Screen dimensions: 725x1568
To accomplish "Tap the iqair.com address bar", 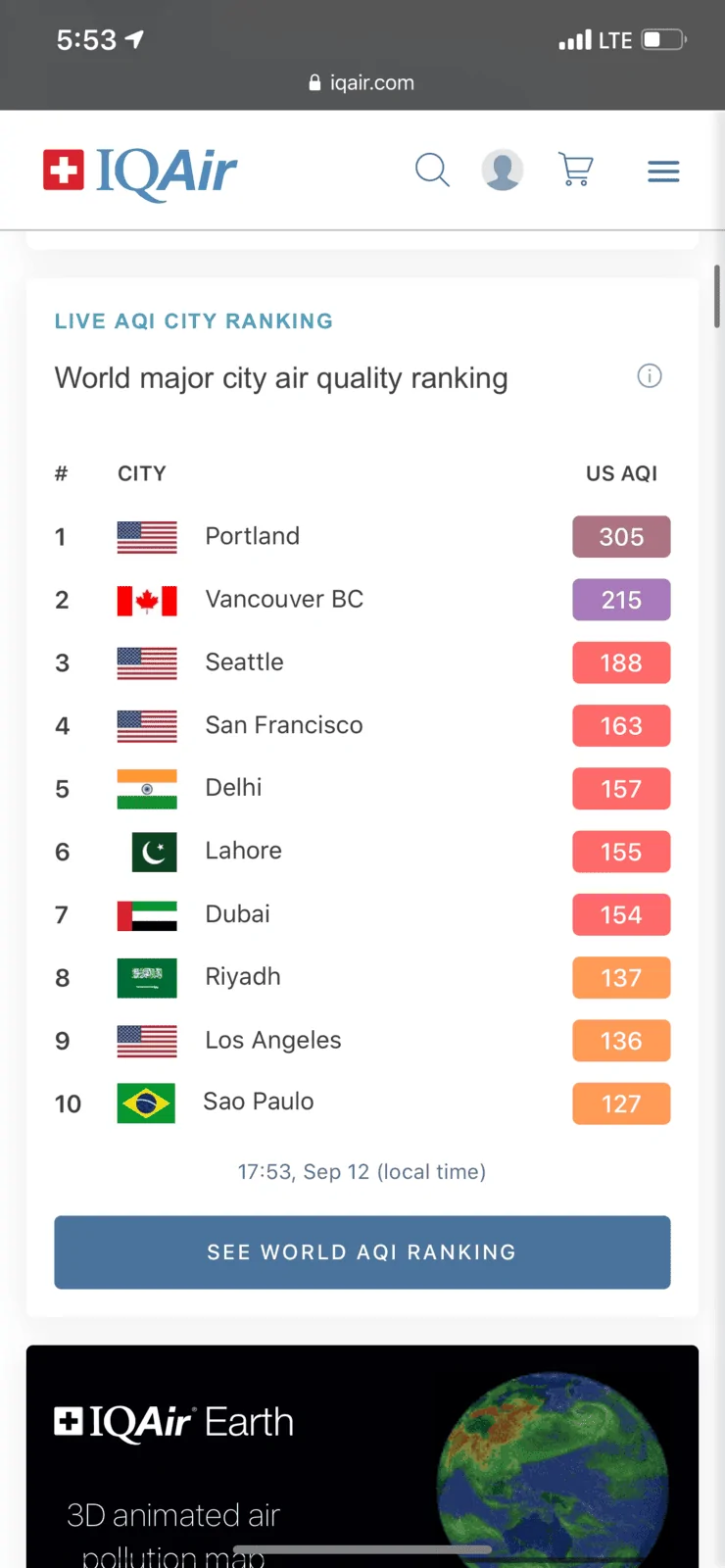I will pyautogui.click(x=362, y=82).
